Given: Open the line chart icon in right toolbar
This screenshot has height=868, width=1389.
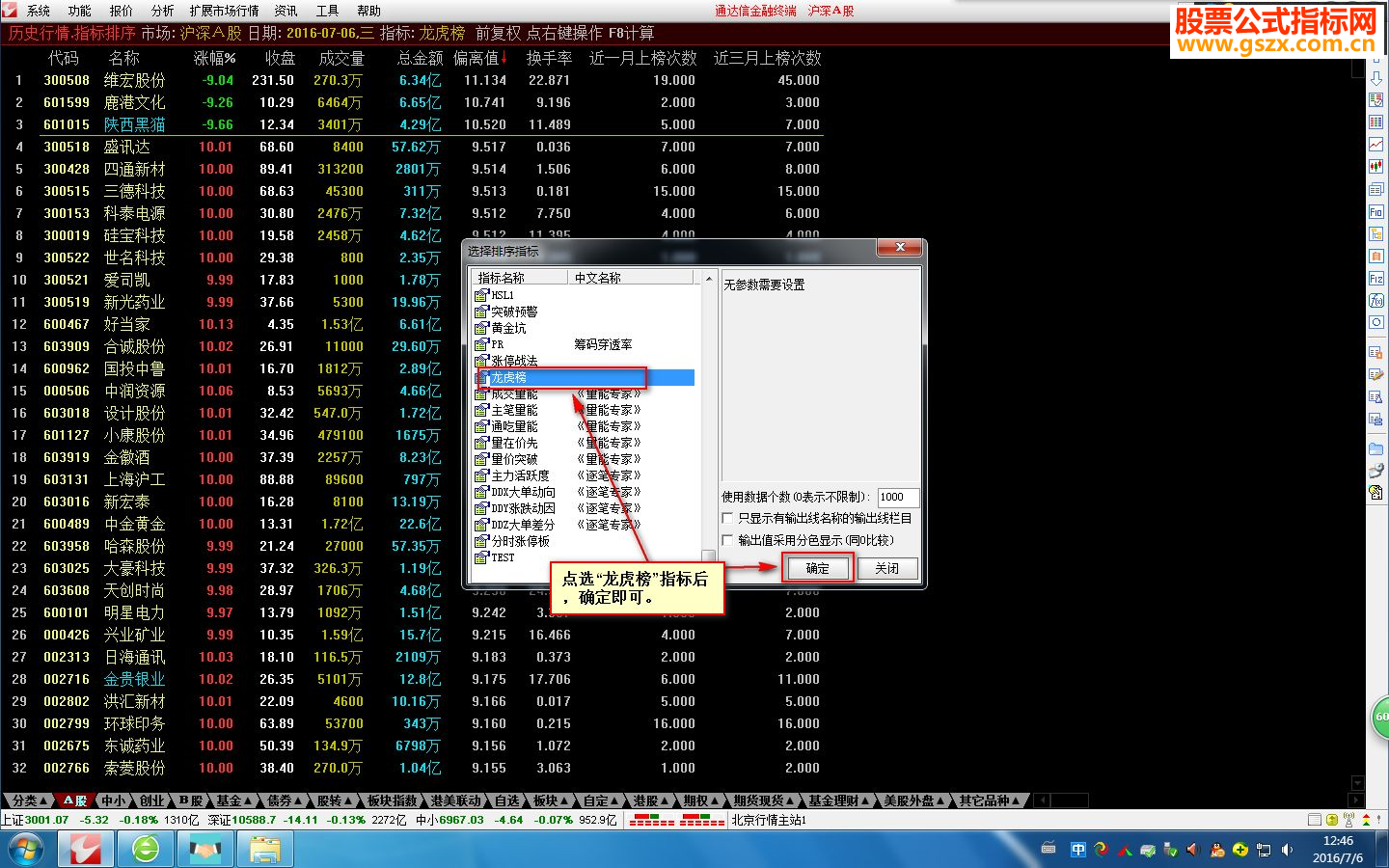Looking at the screenshot, I should point(1376,145).
